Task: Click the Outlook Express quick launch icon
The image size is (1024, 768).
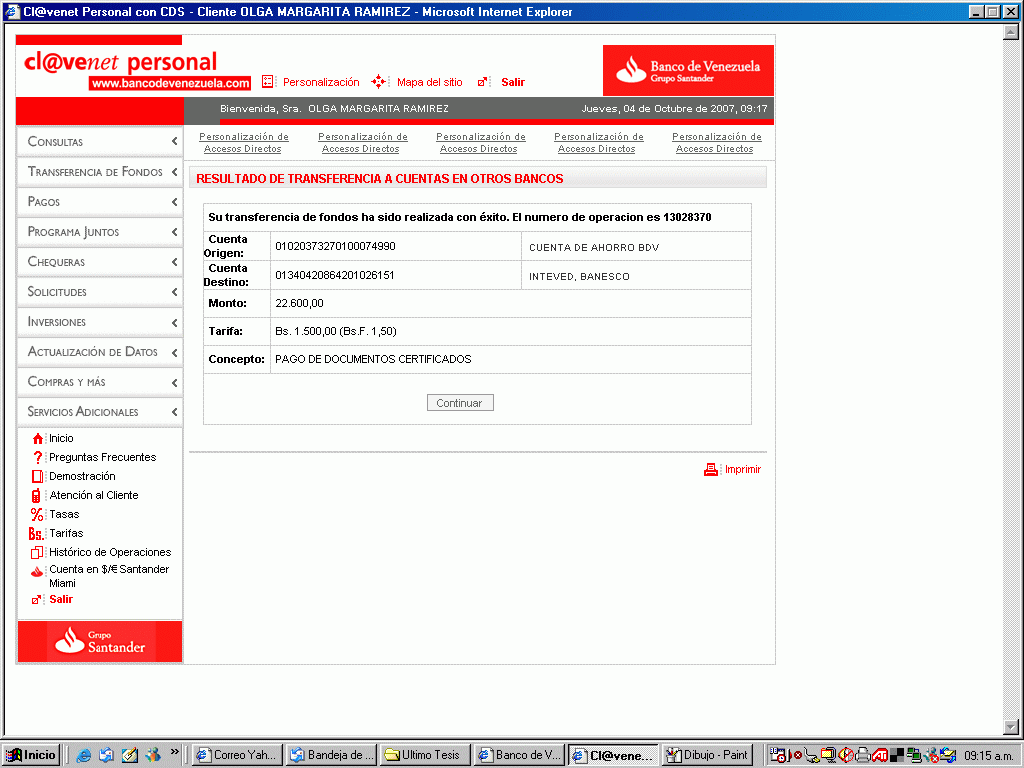Action: pyautogui.click(x=106, y=755)
